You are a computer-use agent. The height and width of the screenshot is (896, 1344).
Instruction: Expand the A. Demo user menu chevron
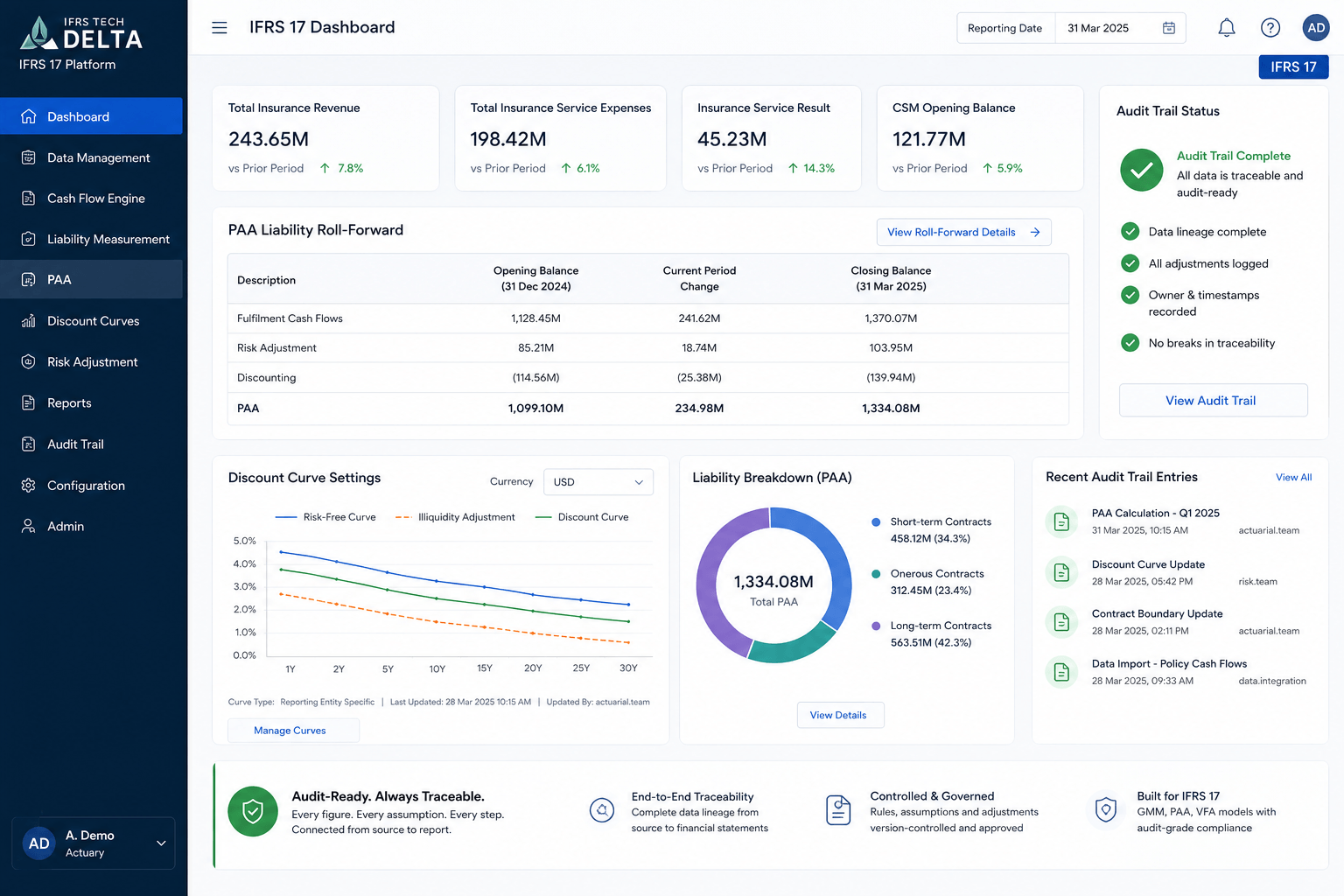coord(161,843)
